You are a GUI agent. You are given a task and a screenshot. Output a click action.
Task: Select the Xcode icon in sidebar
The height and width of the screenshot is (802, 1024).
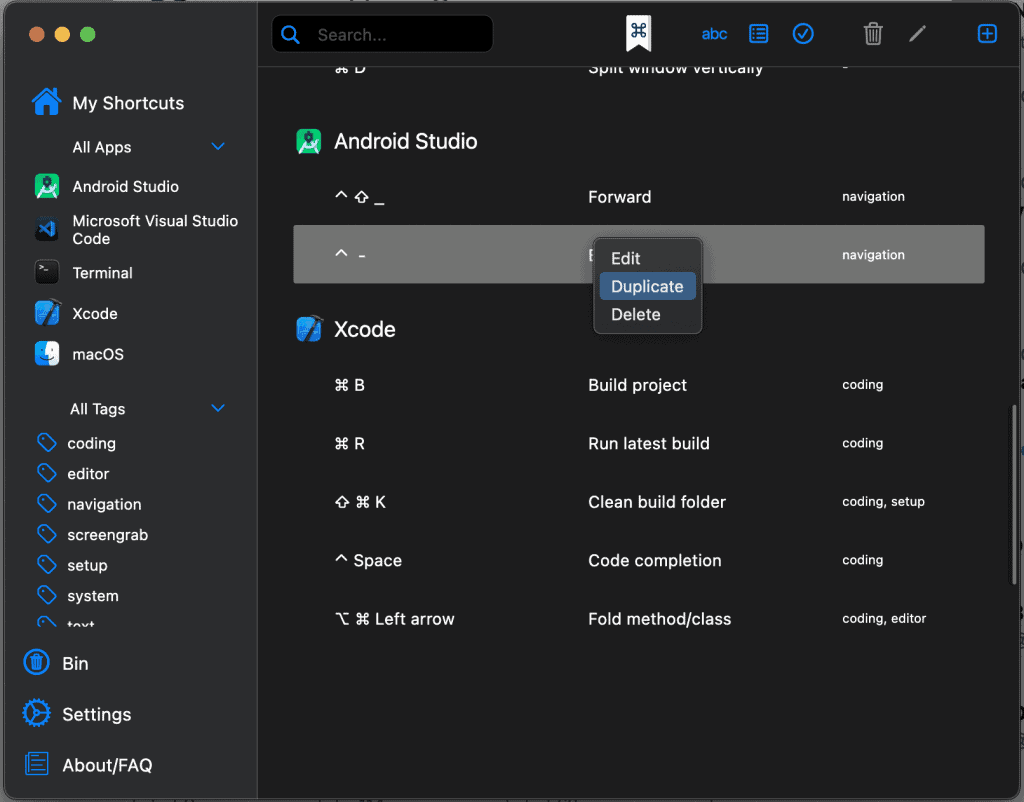(47, 313)
